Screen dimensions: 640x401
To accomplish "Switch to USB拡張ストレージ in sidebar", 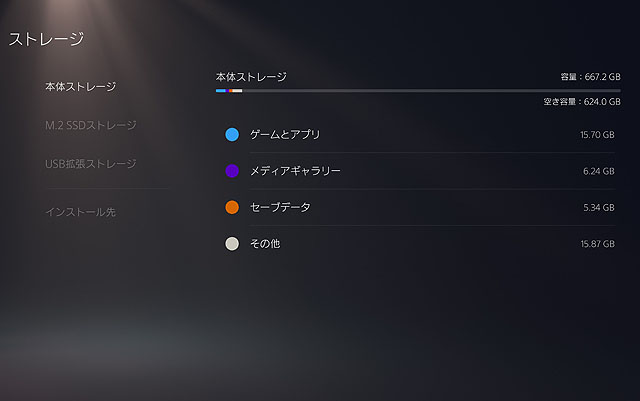I will click(90, 163).
